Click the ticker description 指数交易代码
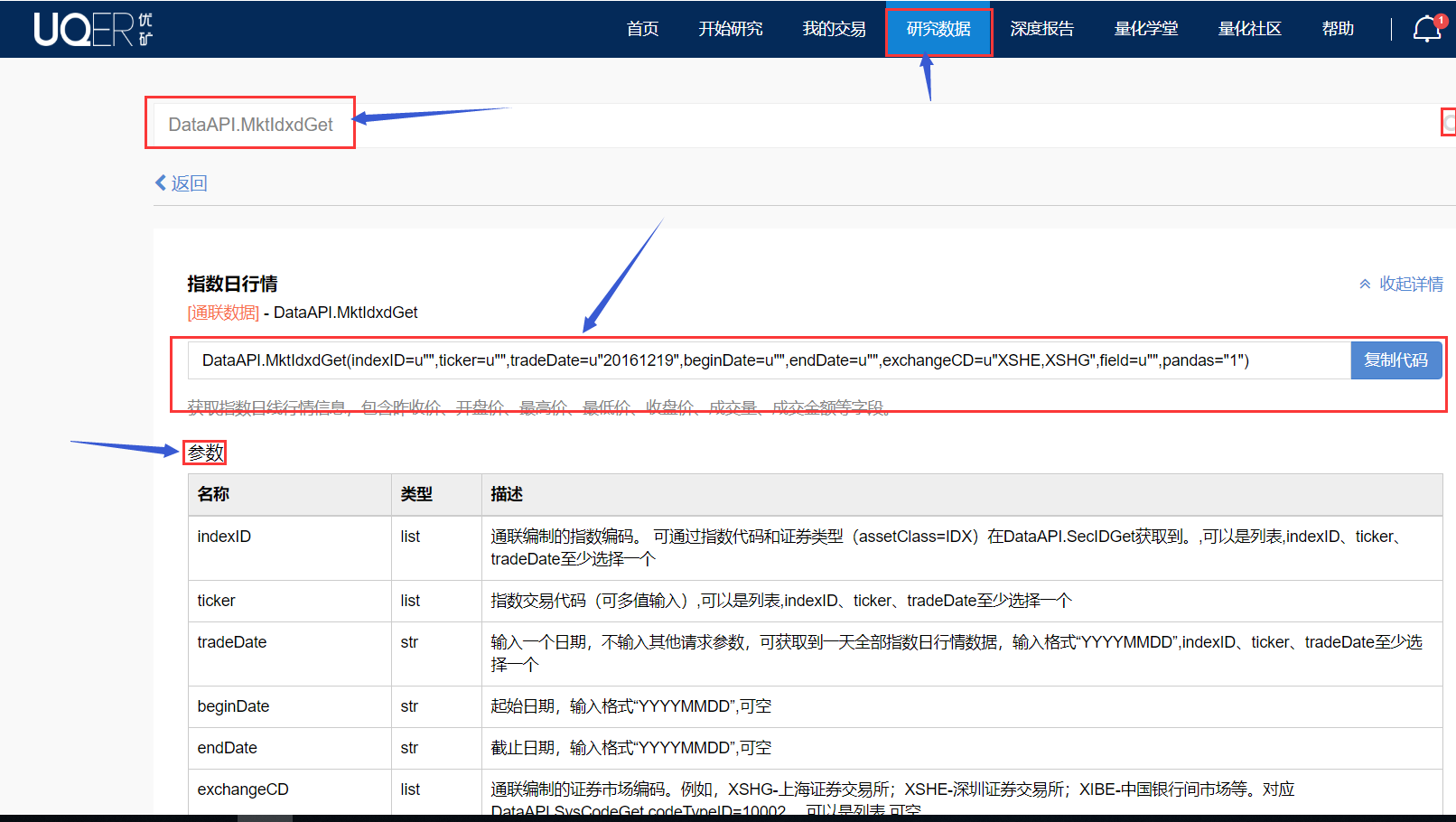The image size is (1456, 822). tap(781, 601)
